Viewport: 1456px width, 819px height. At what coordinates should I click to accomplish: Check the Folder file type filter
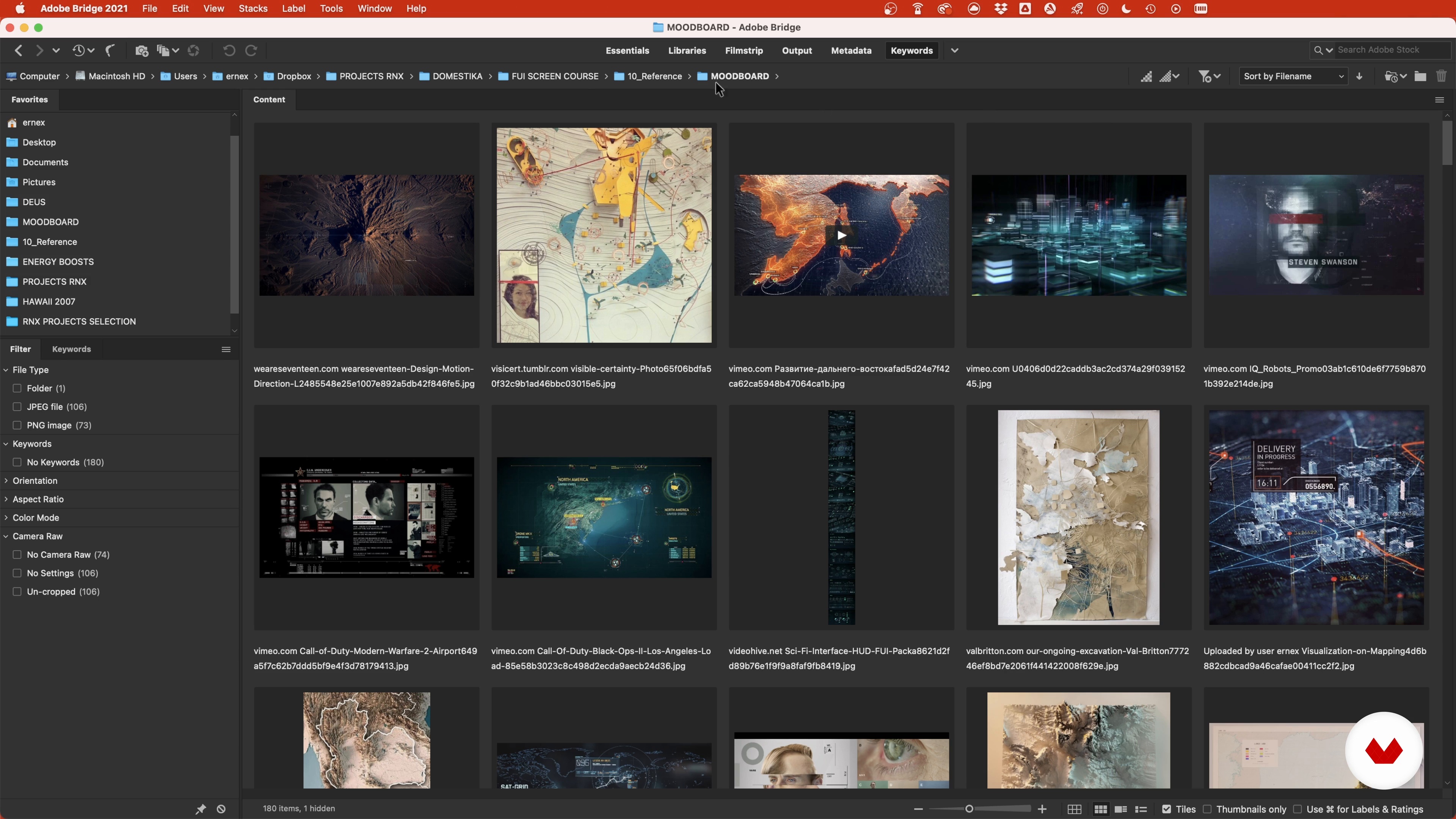point(17,388)
